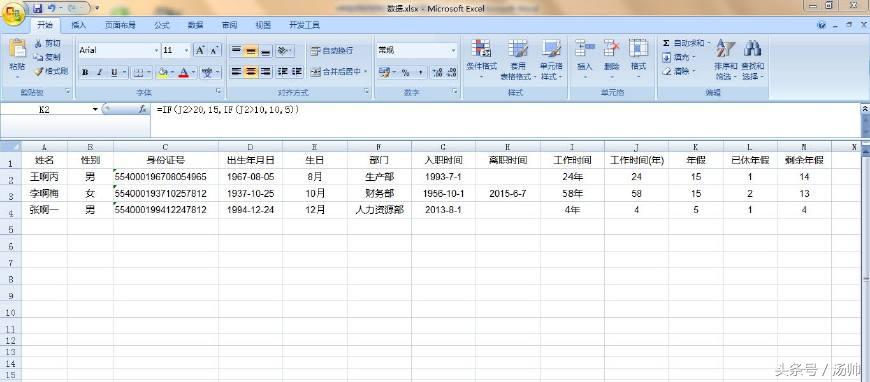Screen dimensions: 870x382
Task: Click the Name Box showing K2
Action: [x=44, y=110]
